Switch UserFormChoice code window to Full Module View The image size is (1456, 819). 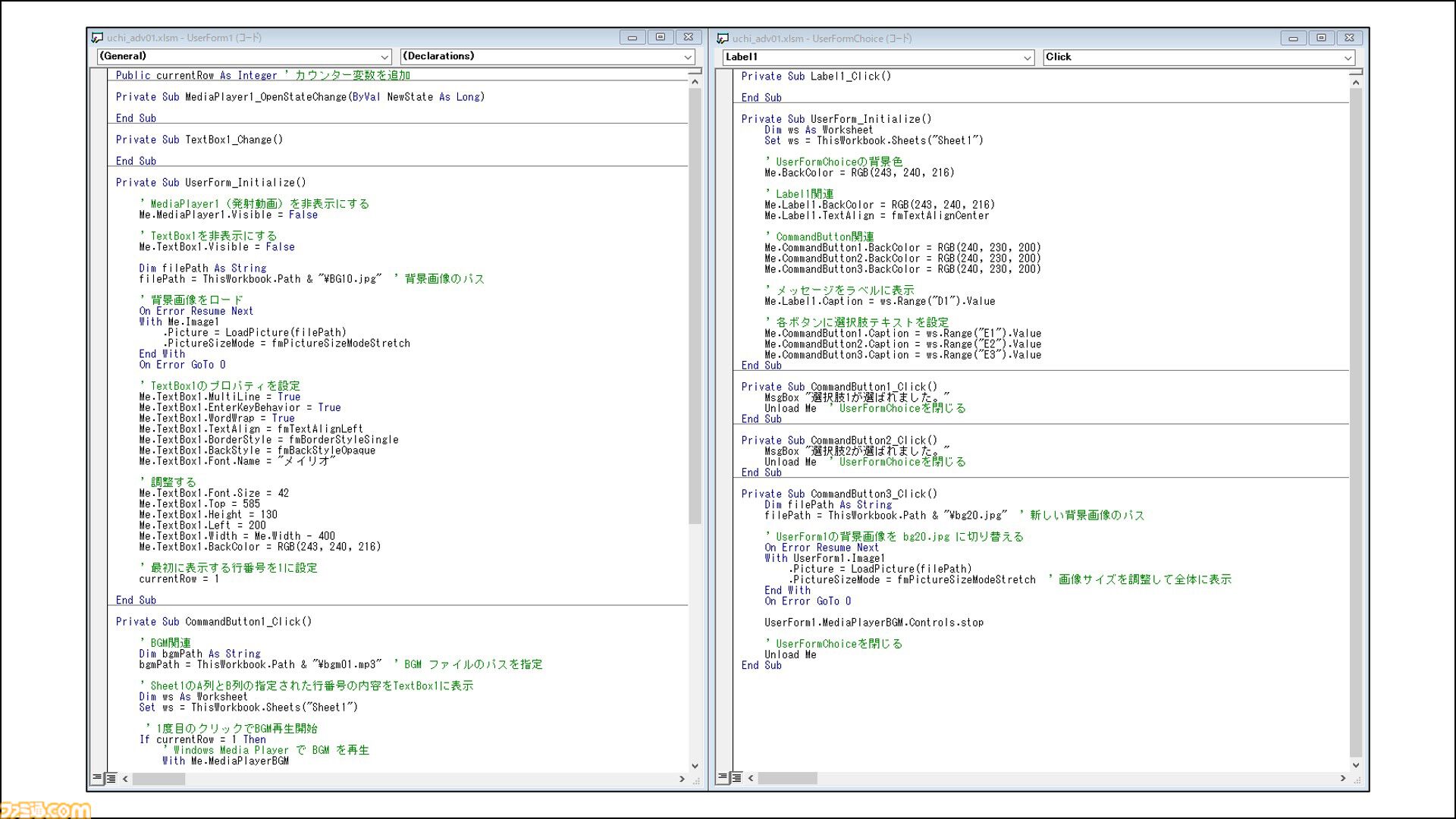pyautogui.click(x=736, y=777)
